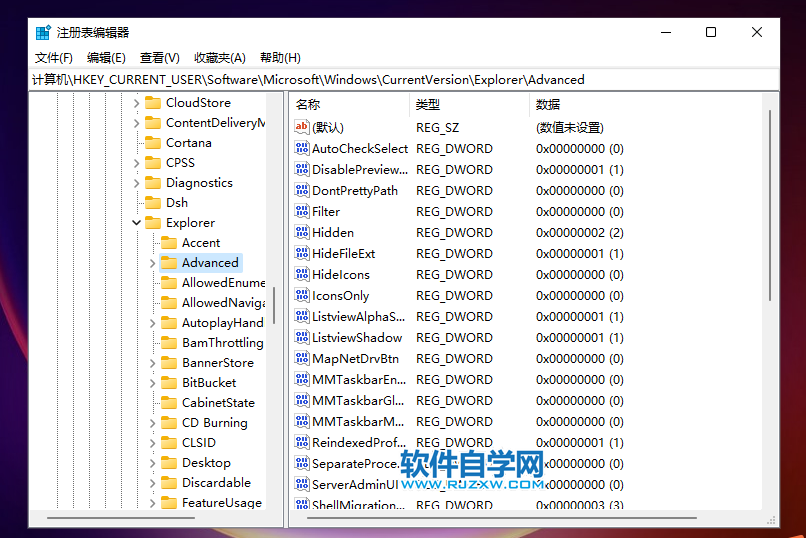Click the Hidden DWORD icon

[302, 233]
